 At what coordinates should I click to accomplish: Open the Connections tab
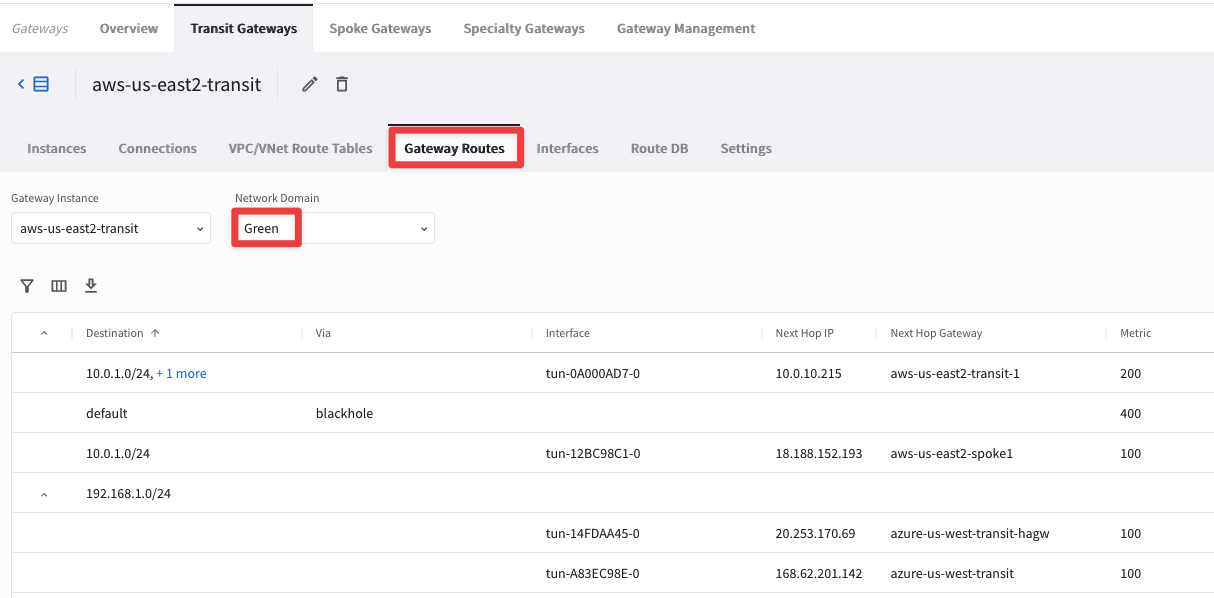coord(157,148)
